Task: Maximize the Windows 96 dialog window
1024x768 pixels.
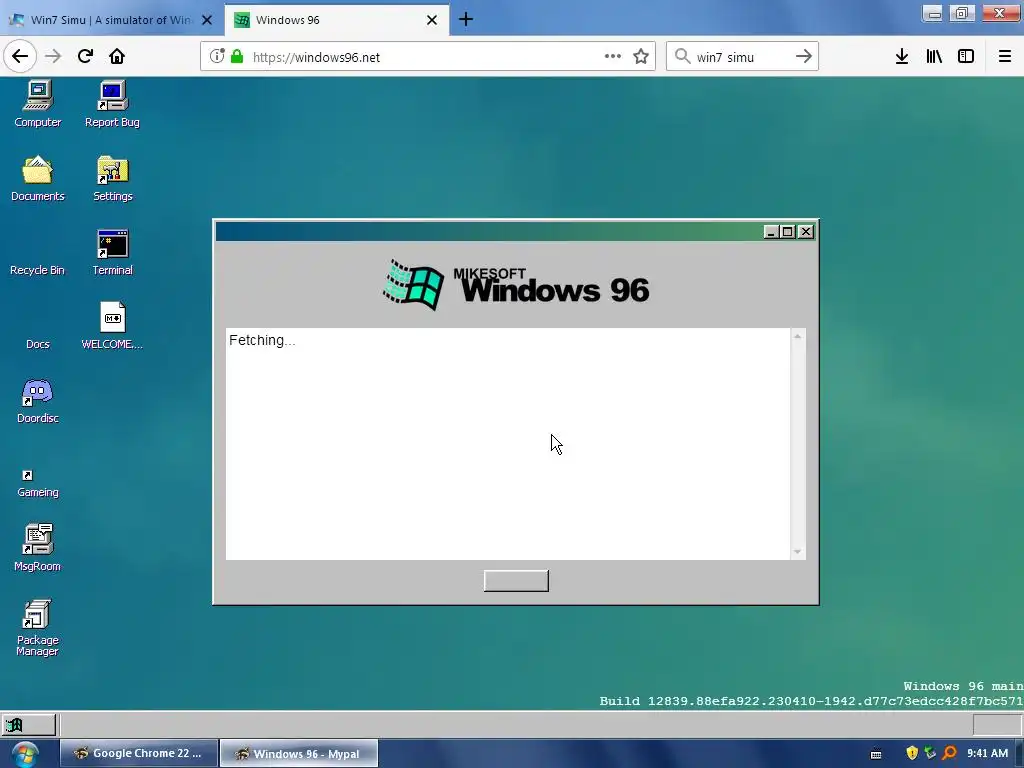Action: pos(788,232)
